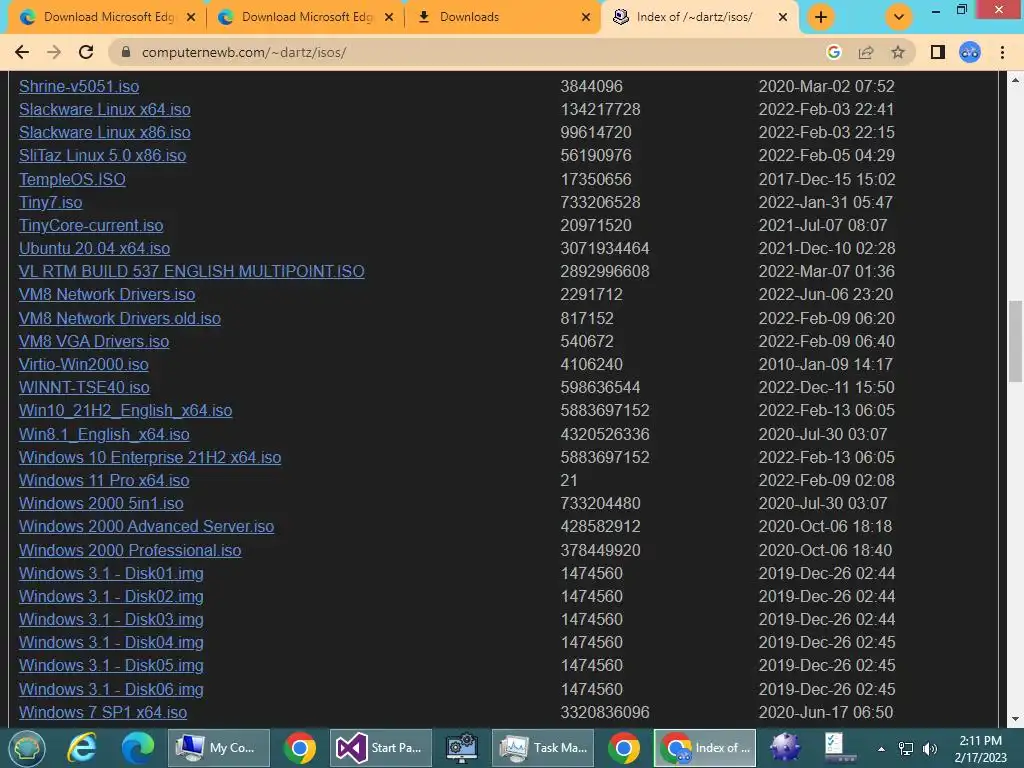Open the Windows 11 Pro x64.iso link

[x=104, y=480]
